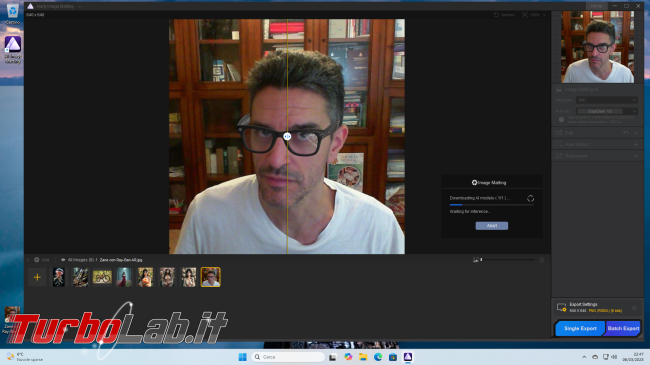Image resolution: width=650 pixels, height=365 pixels.
Task: Click the Refinement panel icon
Action: [559, 156]
